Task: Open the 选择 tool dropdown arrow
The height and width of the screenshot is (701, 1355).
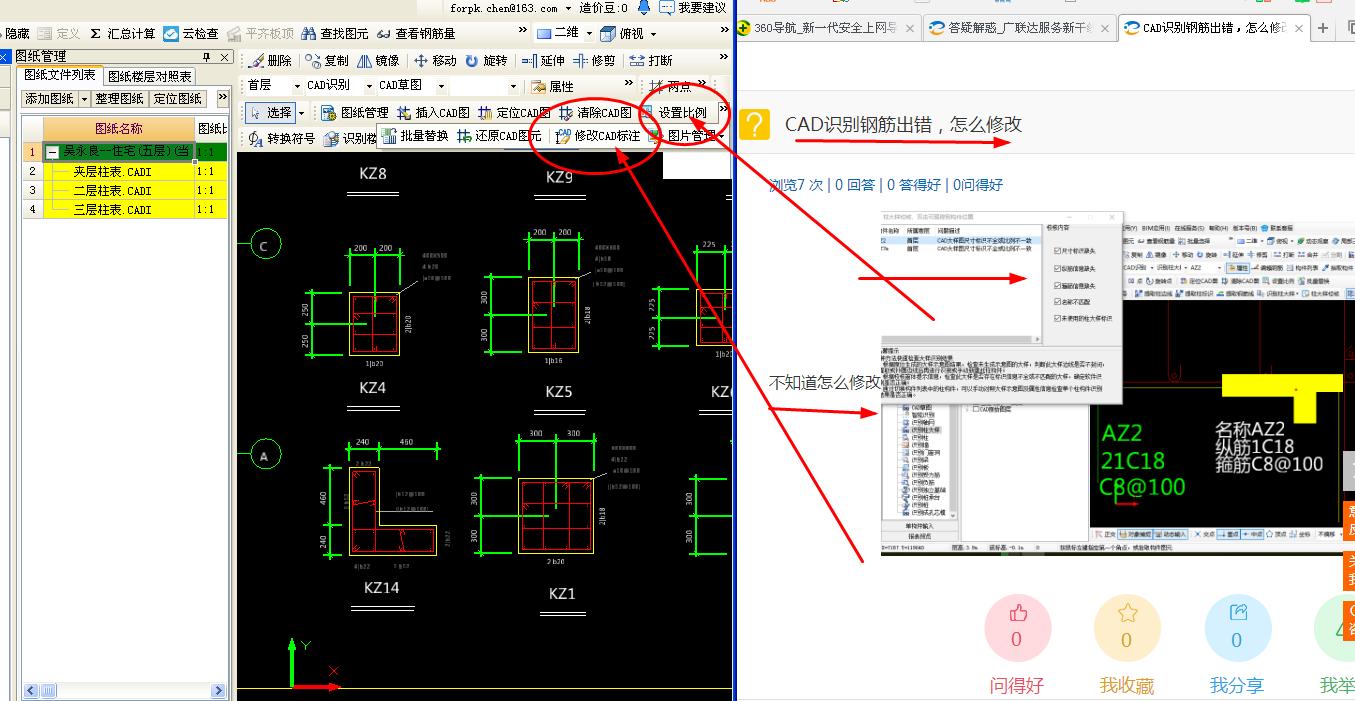Action: [x=302, y=113]
